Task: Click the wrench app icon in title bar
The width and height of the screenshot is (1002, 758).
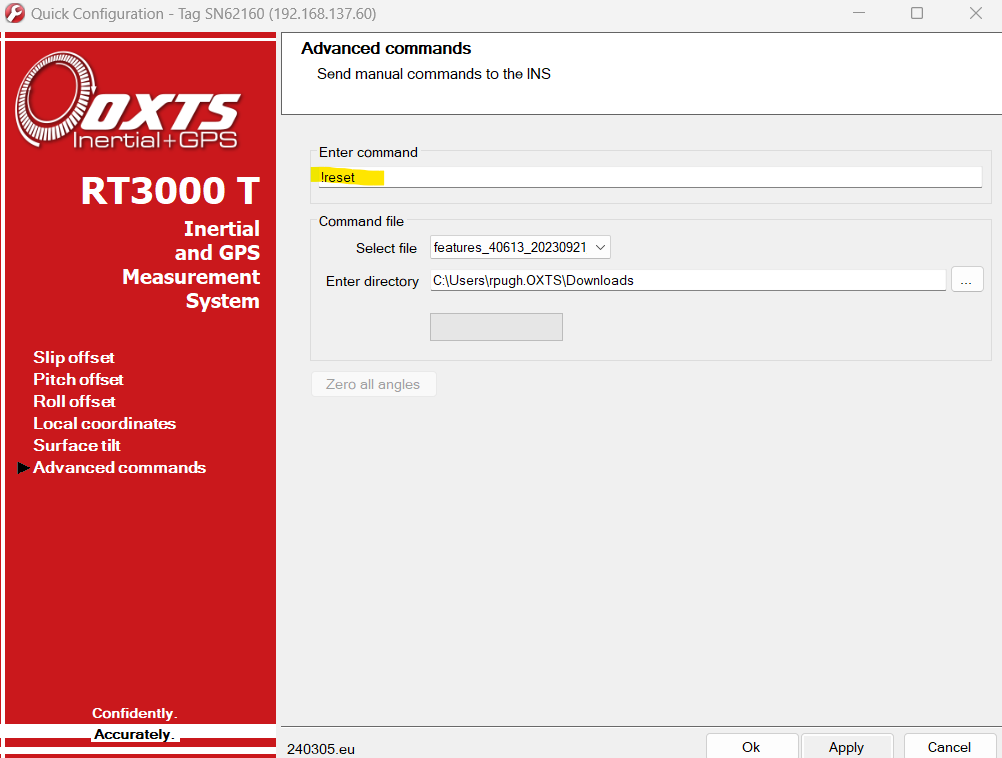Action: point(15,13)
